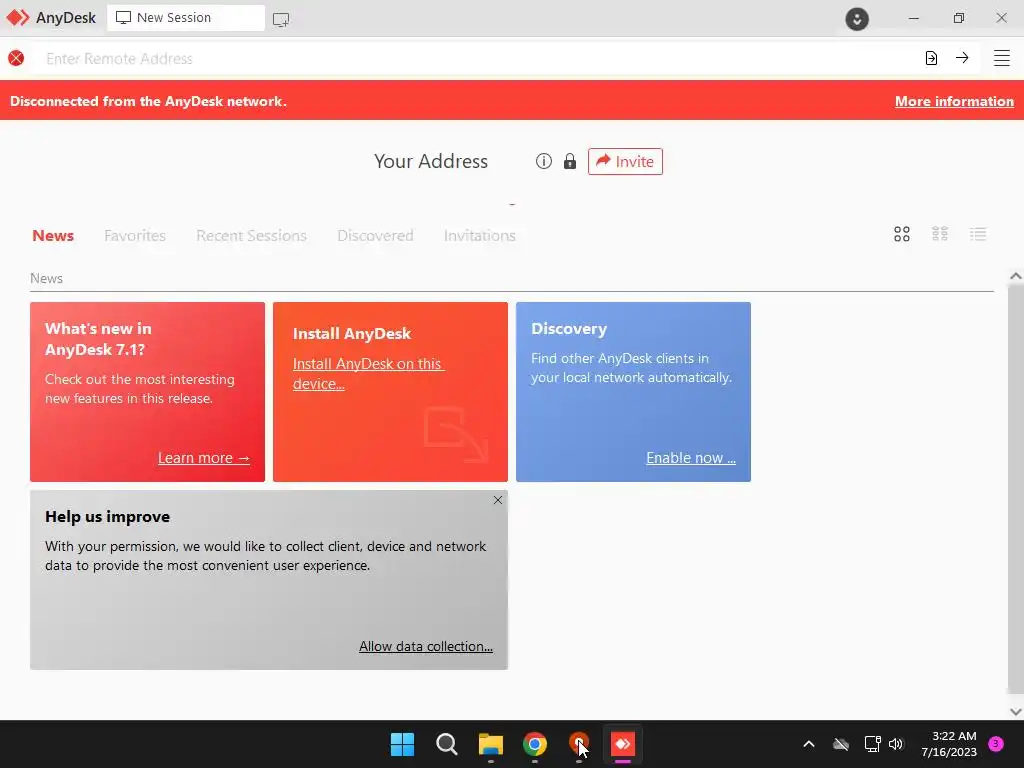Open the Invitations tab
Viewport: 1024px width, 768px height.
[479, 235]
